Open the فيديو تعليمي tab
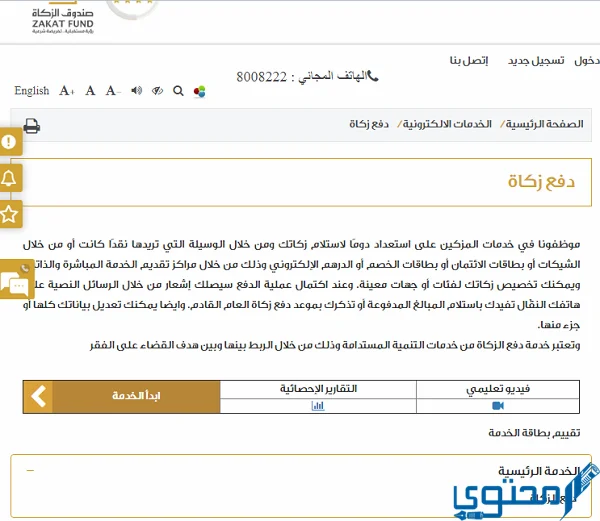The image size is (600, 521). coord(498,389)
